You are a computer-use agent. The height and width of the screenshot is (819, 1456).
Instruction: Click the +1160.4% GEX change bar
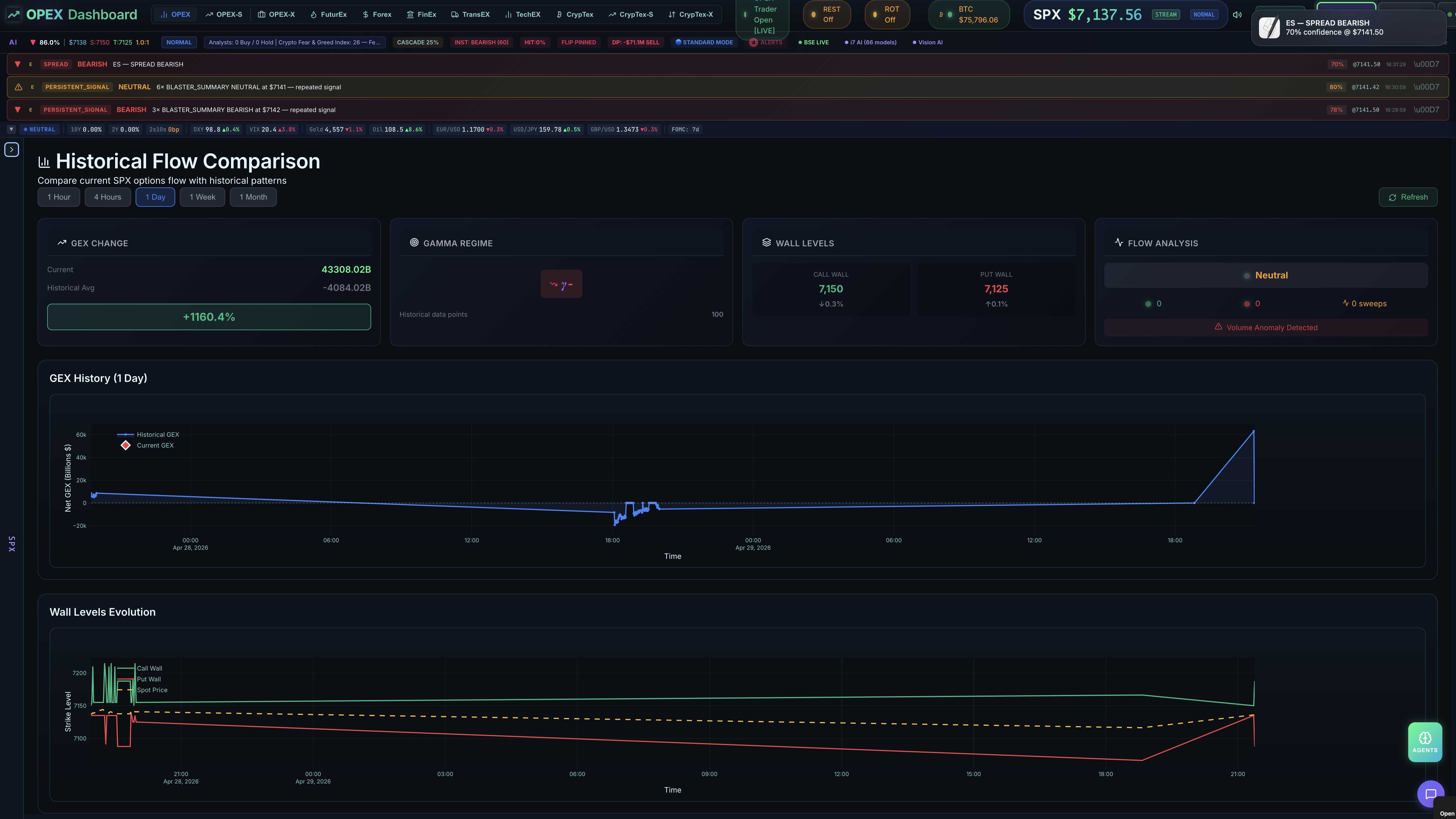tap(209, 317)
